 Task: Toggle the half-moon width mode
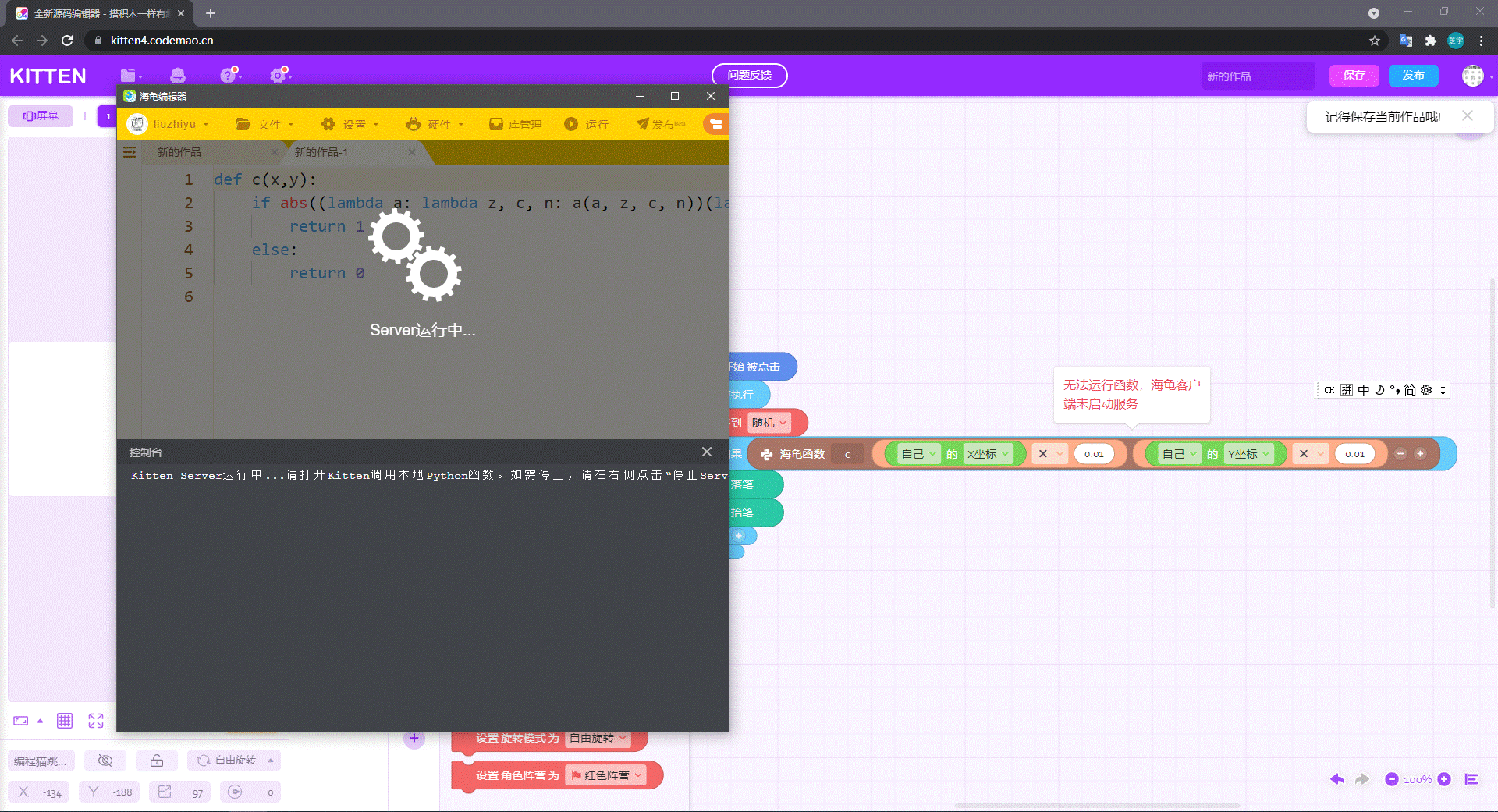[x=1379, y=390]
